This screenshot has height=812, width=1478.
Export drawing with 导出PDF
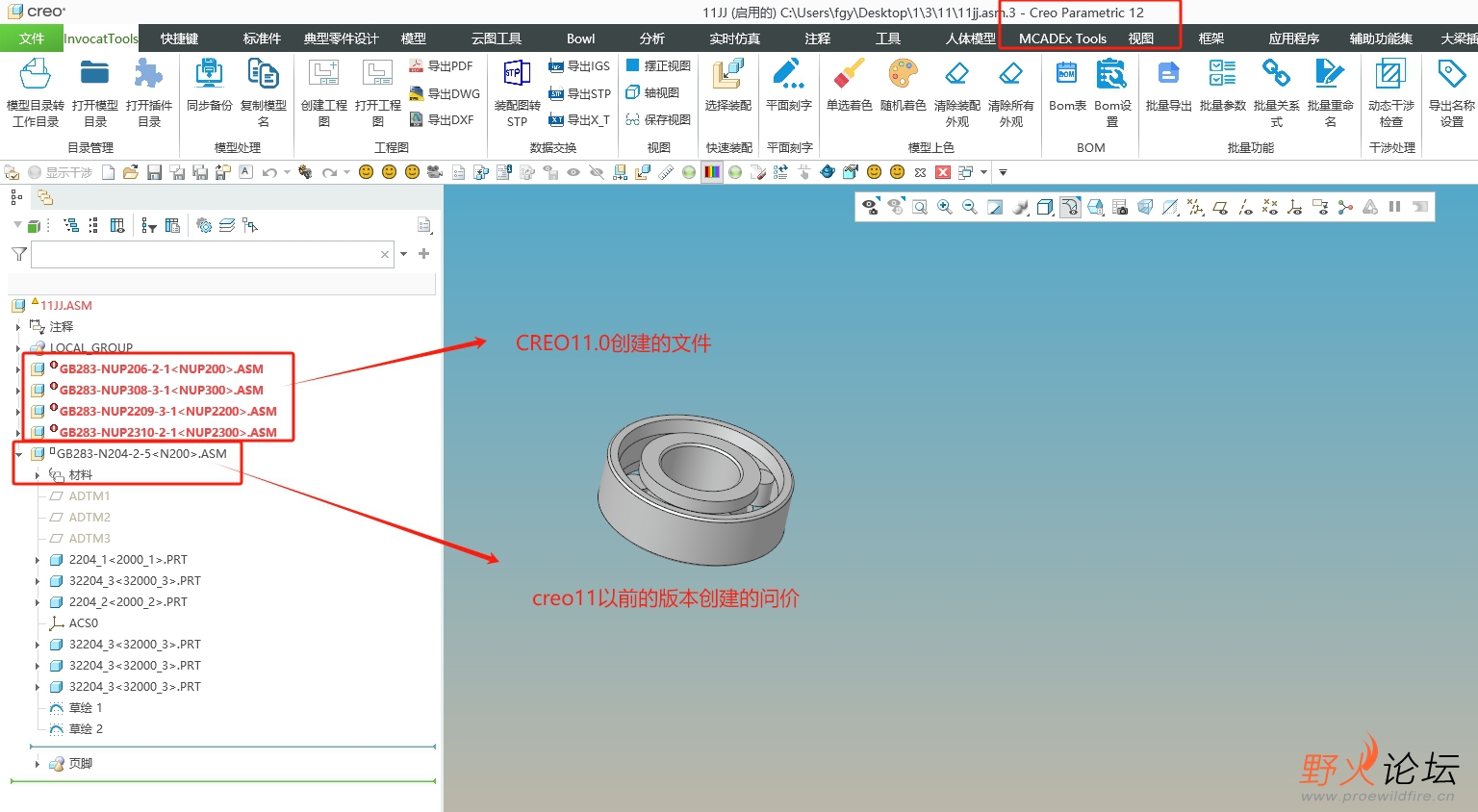pos(442,66)
